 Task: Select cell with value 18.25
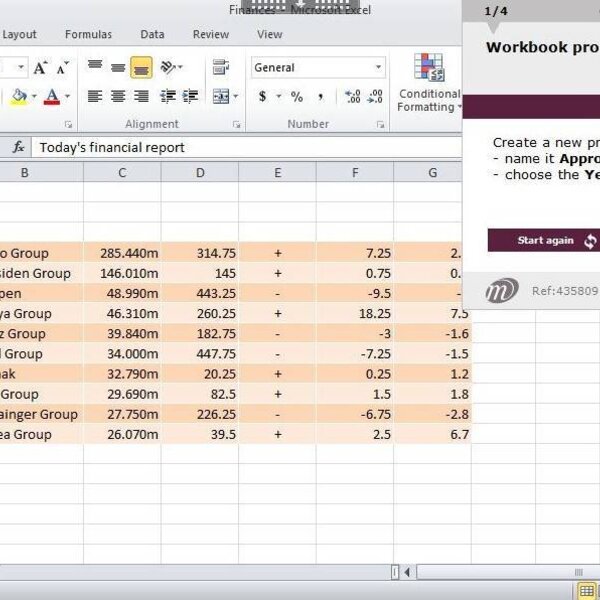pyautogui.click(x=355, y=313)
